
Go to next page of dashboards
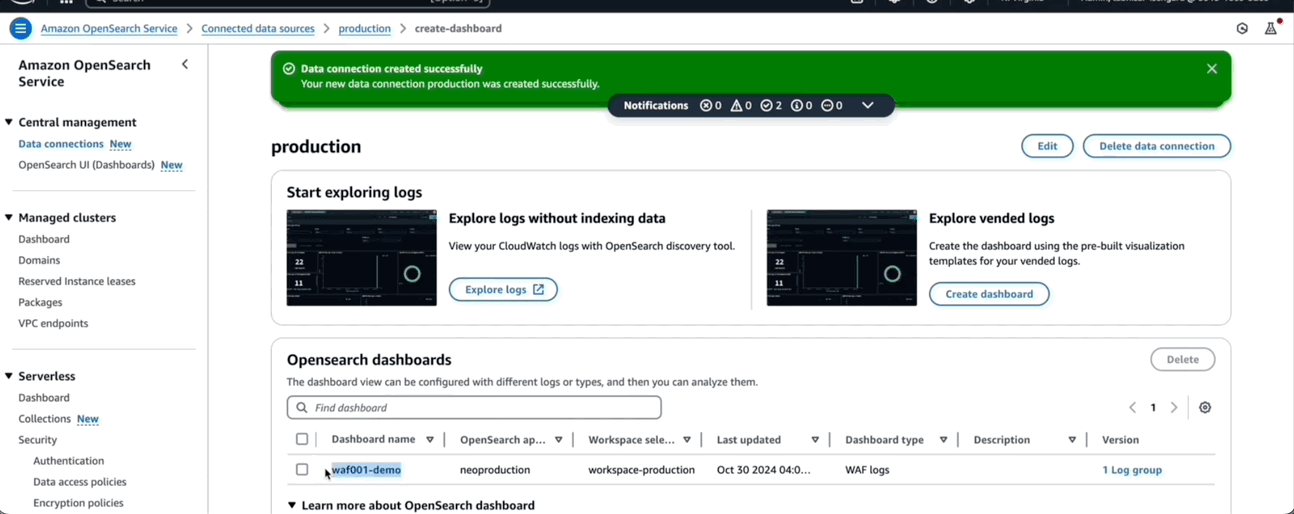pyautogui.click(x=1174, y=408)
